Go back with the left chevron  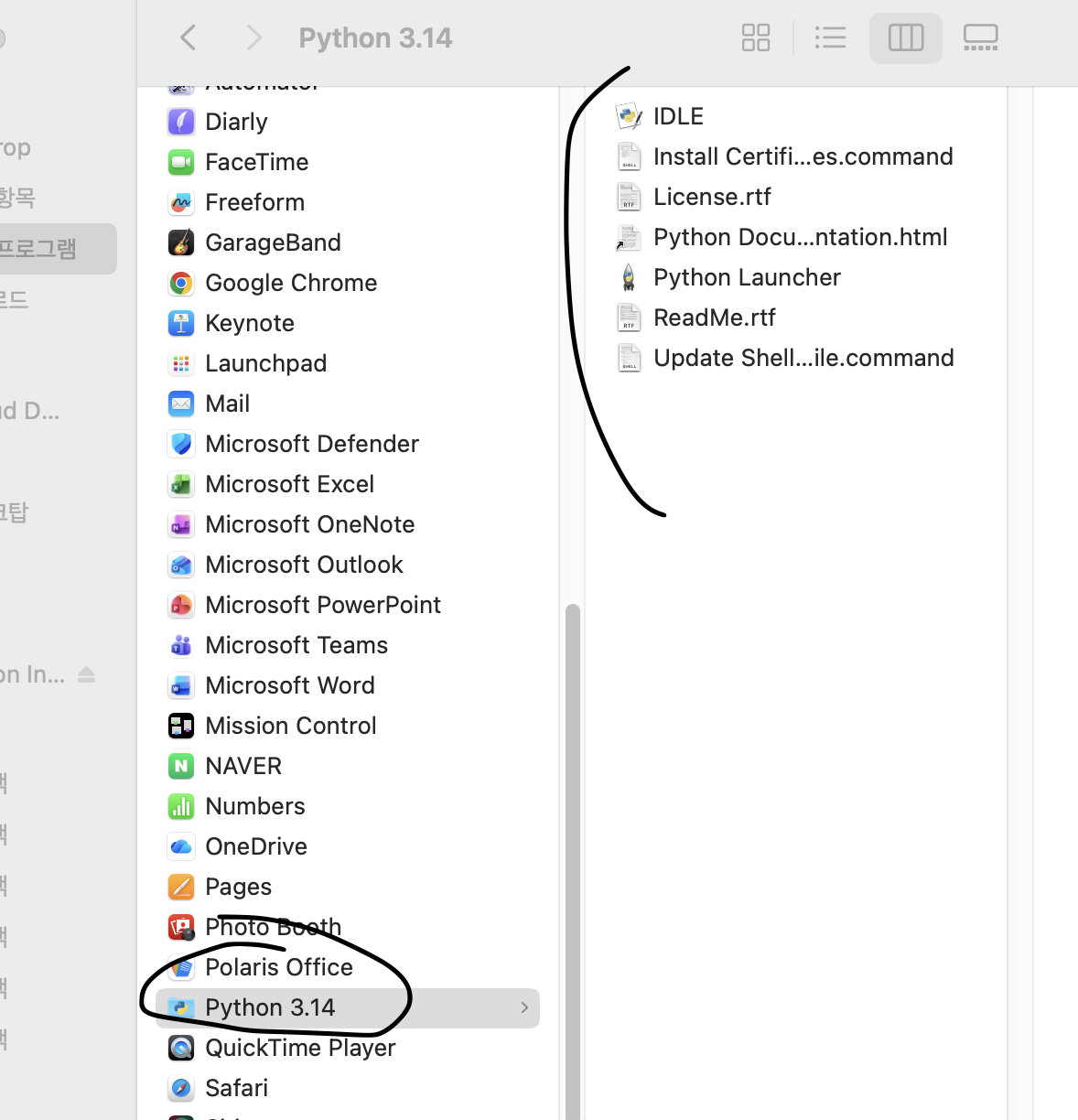click(x=189, y=38)
